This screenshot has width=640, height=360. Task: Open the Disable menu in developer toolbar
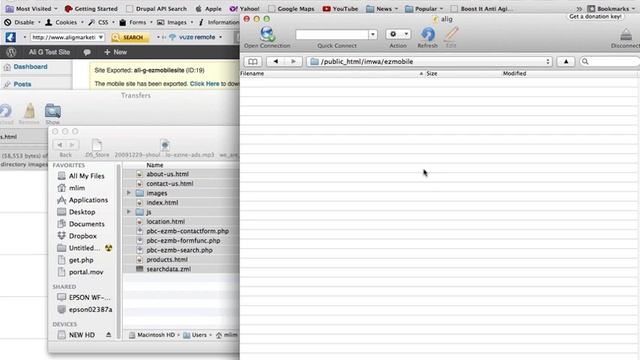22,22
